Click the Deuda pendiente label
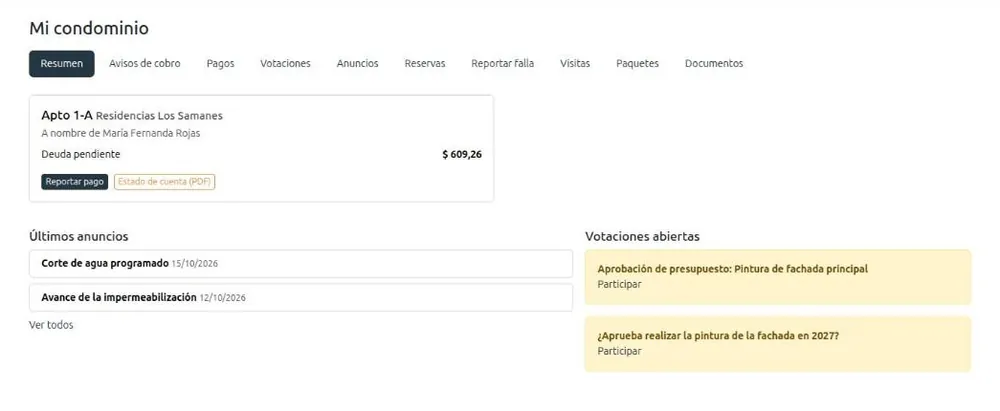This screenshot has width=1000, height=411. [x=80, y=154]
